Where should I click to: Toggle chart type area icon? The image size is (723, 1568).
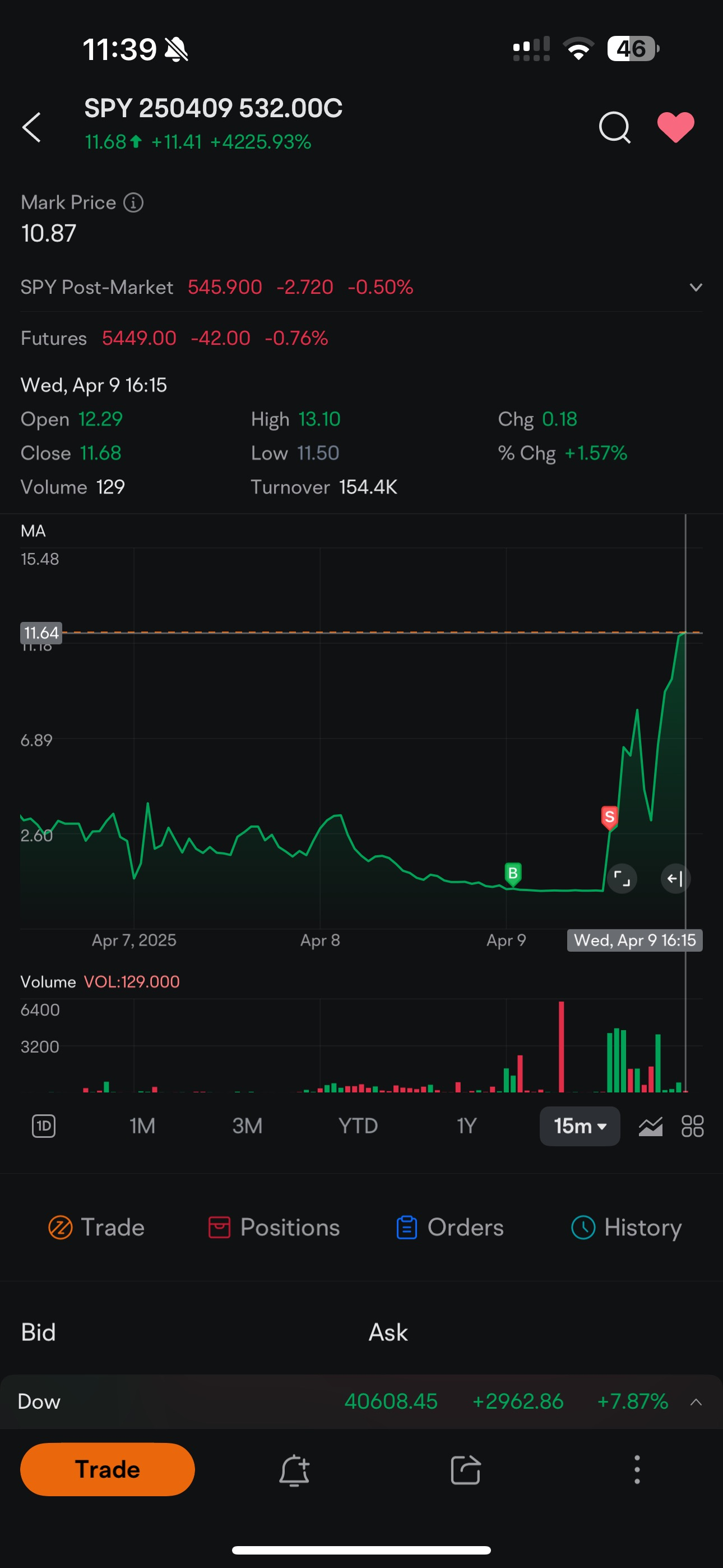coord(650,1127)
